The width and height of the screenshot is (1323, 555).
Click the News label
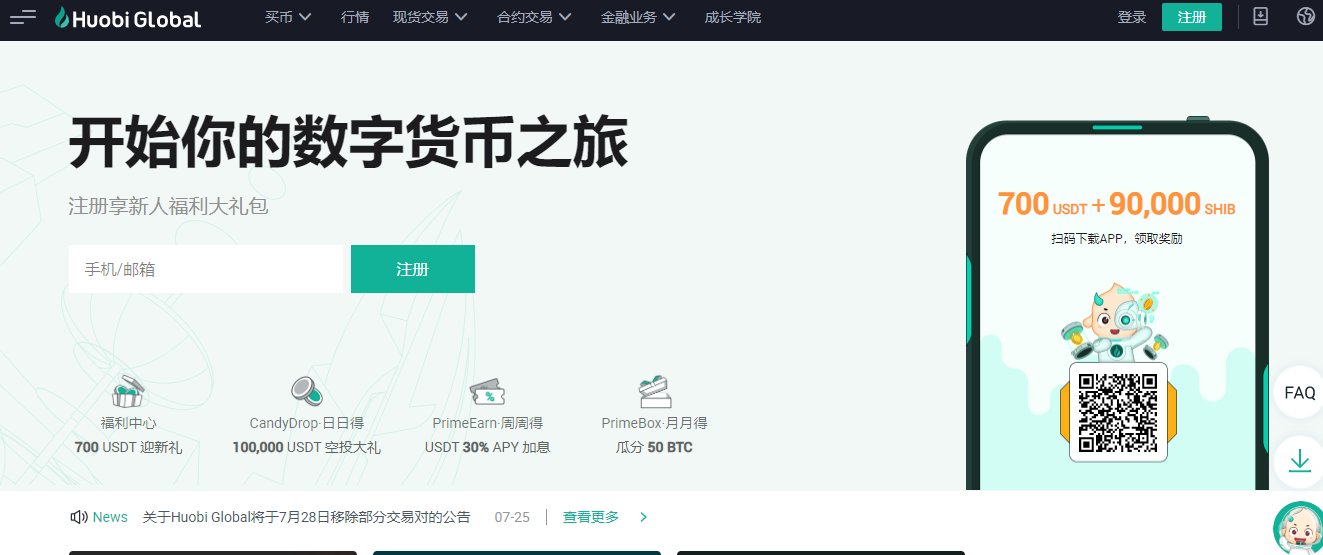coord(110,517)
